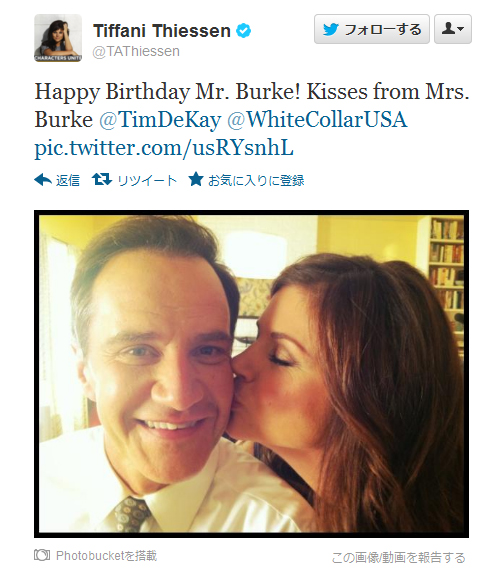Open the @TimDeKay mention link
This screenshot has height=574, width=490.
(160, 120)
